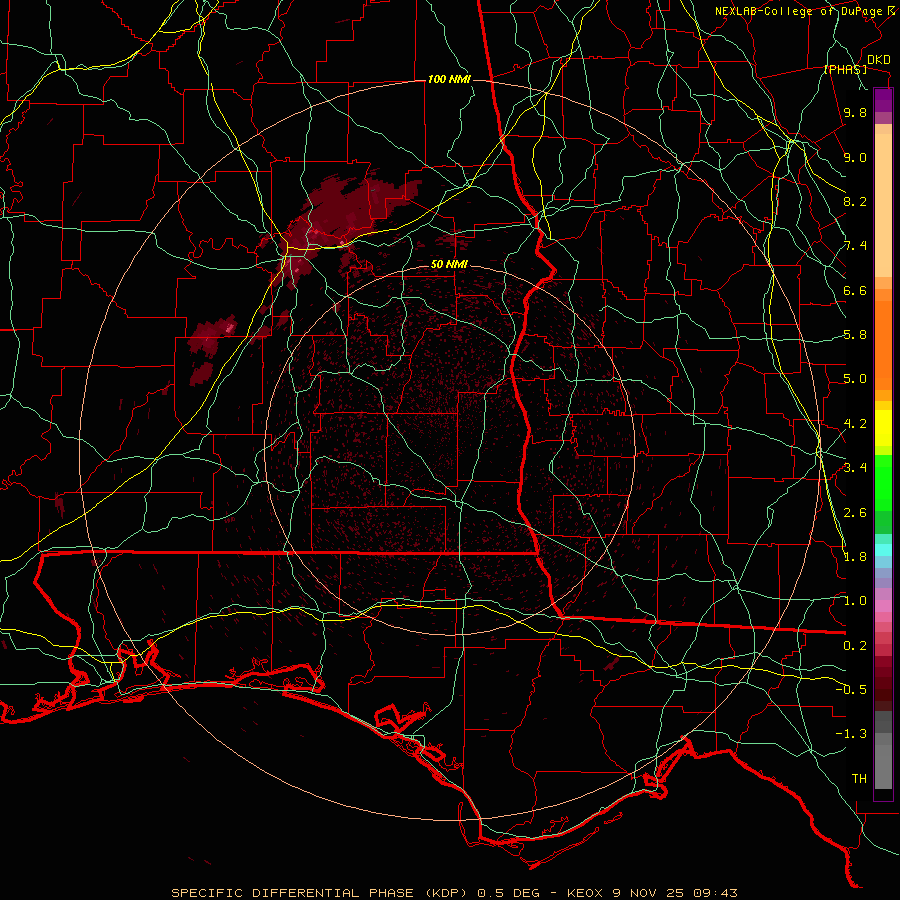Select the 50 NMI range ring label

coord(449,265)
